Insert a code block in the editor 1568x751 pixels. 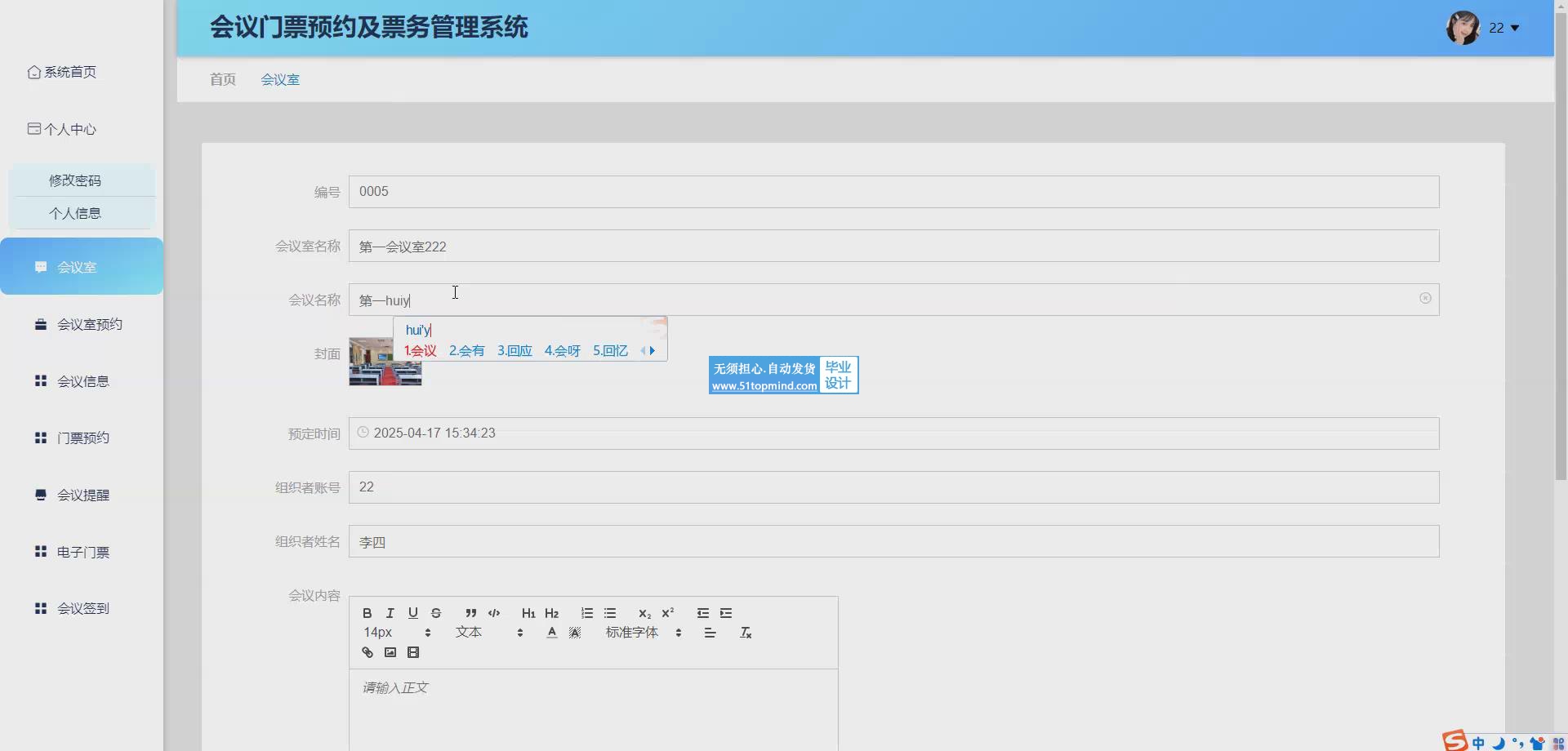(494, 613)
